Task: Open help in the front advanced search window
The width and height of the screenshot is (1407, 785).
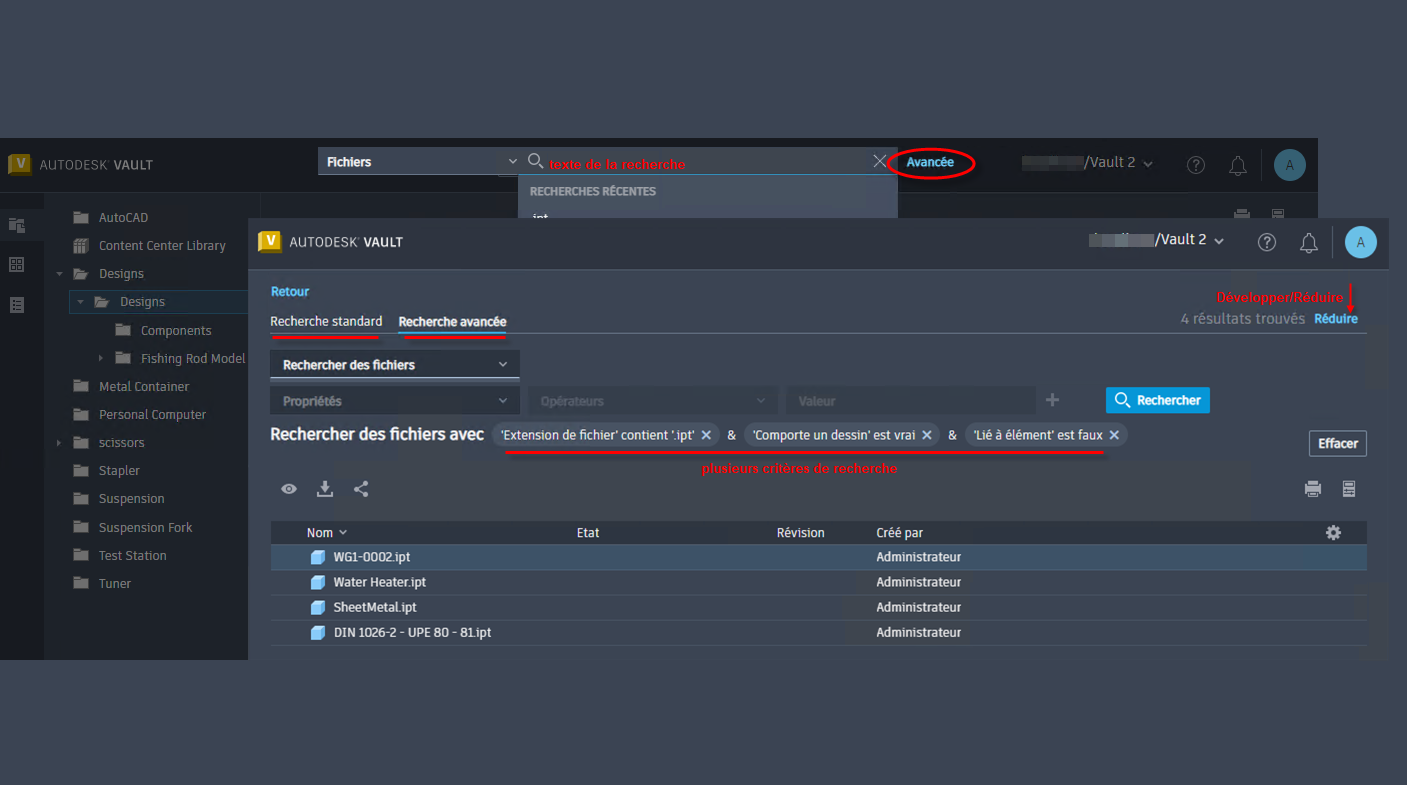Action: 1267,242
